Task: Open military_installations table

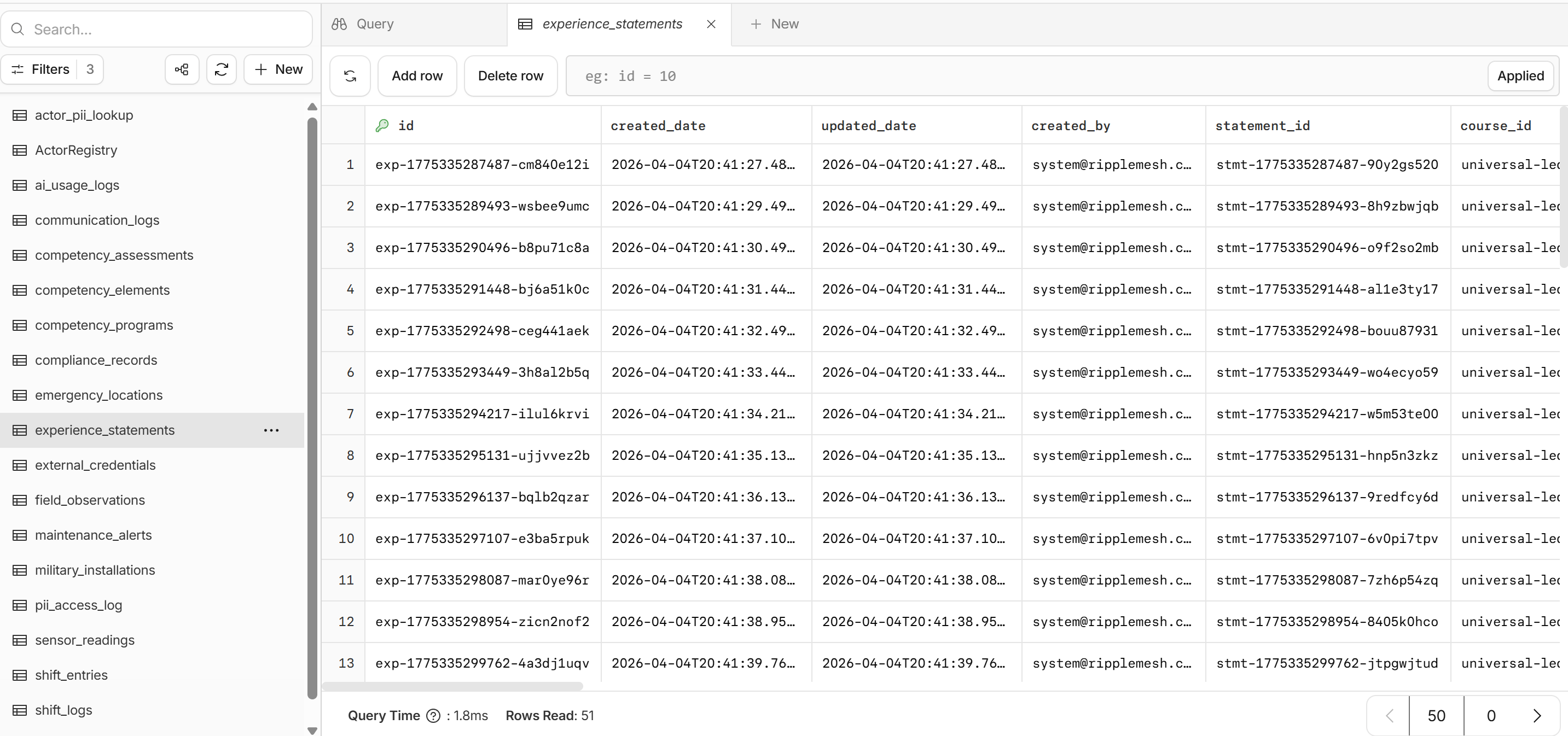Action: point(152,570)
